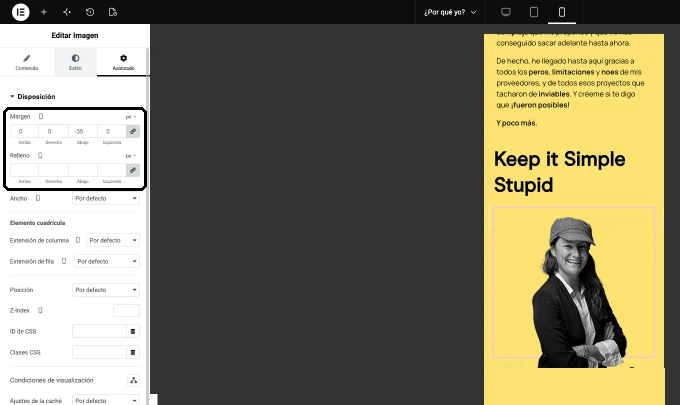Click Relleno Abajo input field

pos(83,170)
